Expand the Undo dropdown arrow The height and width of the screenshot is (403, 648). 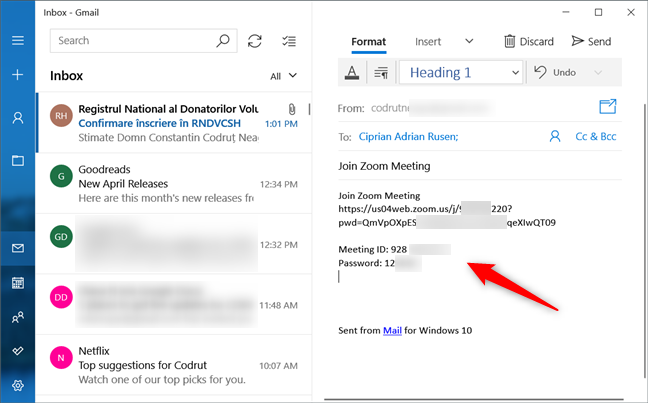[598, 73]
